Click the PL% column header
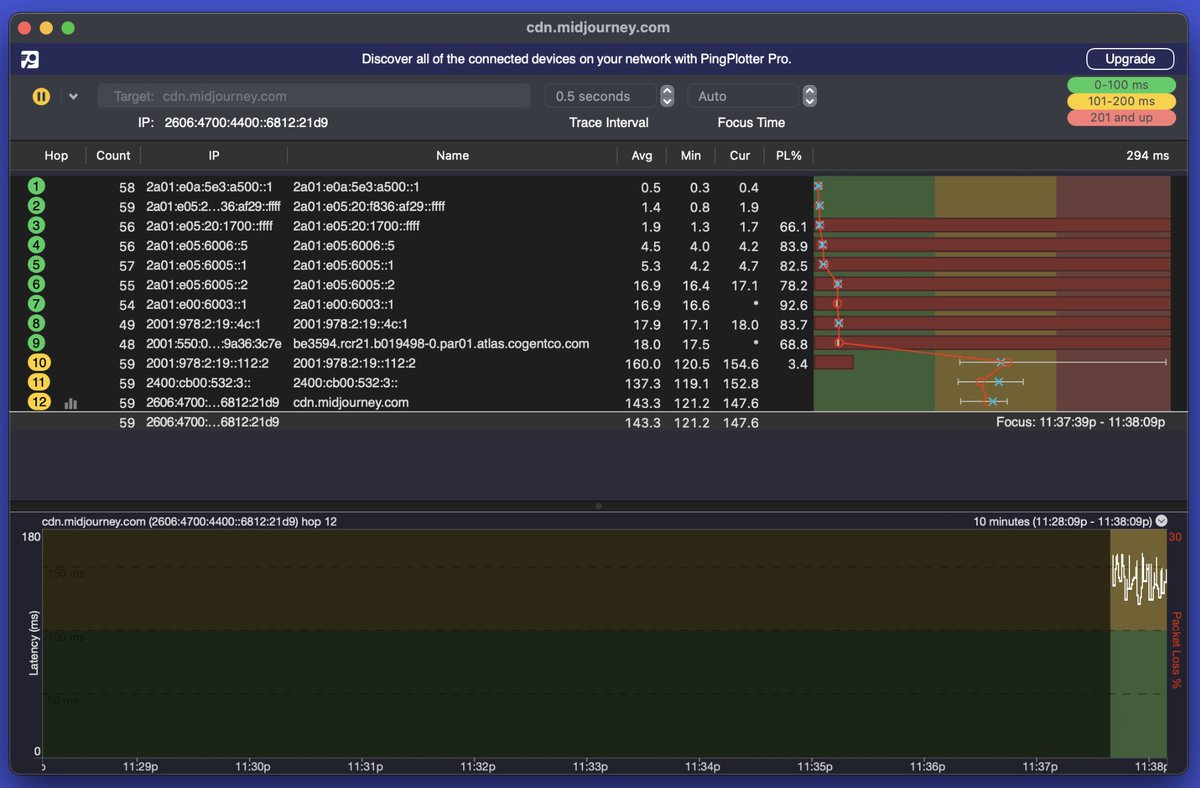The width and height of the screenshot is (1200, 788). click(789, 155)
